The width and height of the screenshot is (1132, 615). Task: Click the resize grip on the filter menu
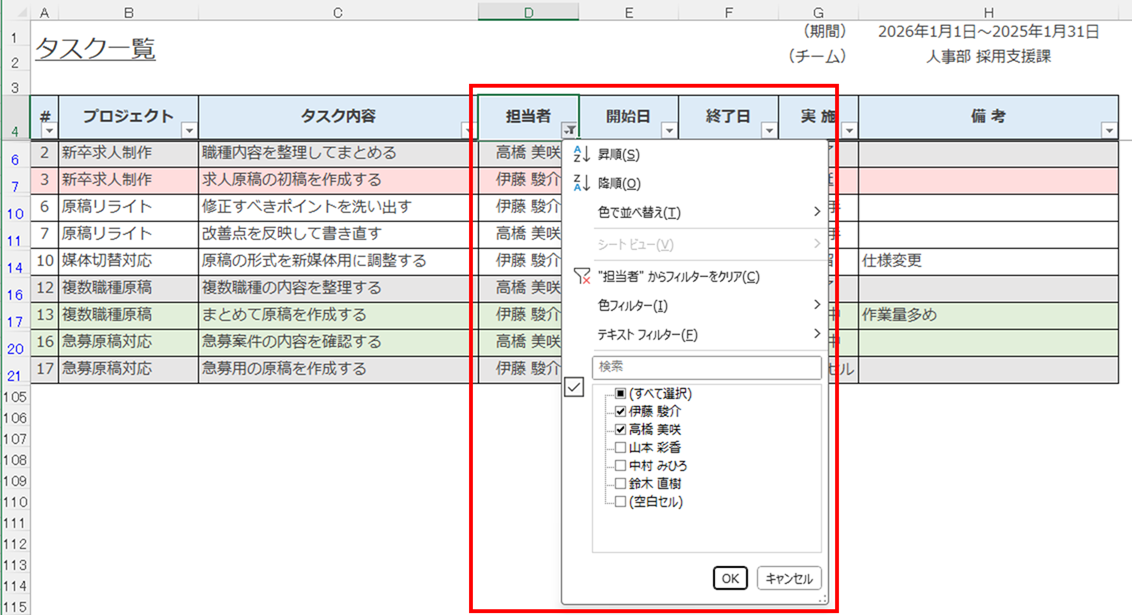click(x=823, y=599)
